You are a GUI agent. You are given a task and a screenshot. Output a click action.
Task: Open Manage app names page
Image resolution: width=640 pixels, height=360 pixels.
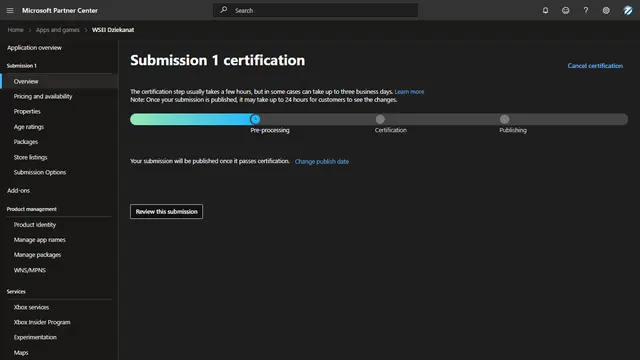click(x=40, y=240)
